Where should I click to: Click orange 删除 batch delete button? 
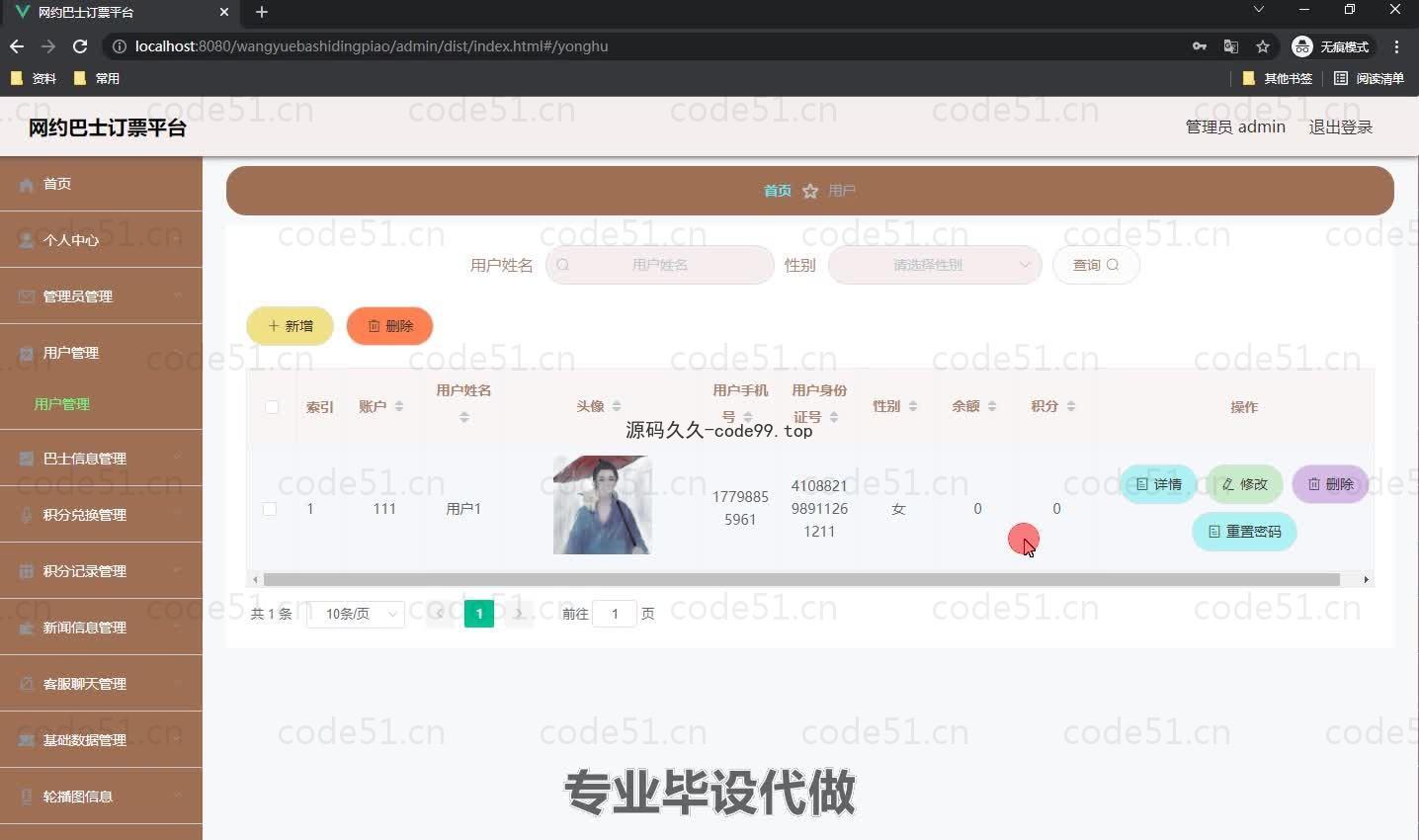pyautogui.click(x=389, y=326)
